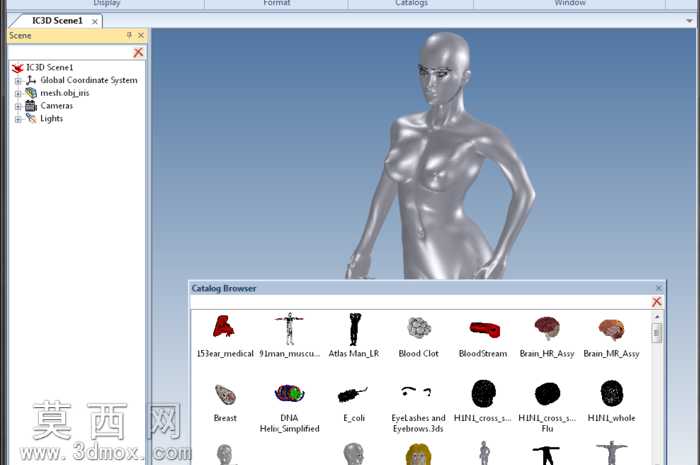Select Global Coordinate System tree item
This screenshot has width=700, height=465.
(89, 80)
